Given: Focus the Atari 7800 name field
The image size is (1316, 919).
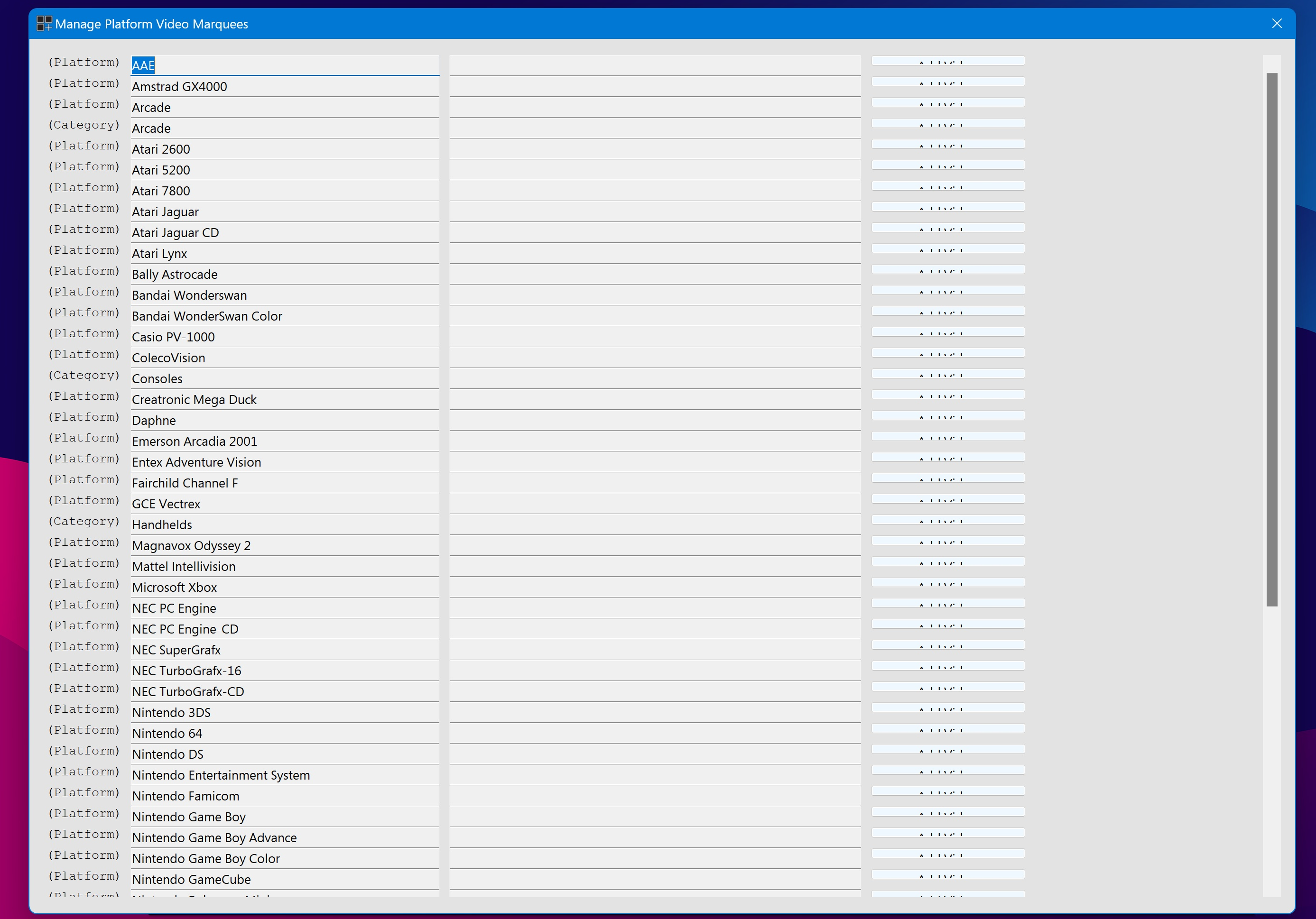Looking at the screenshot, I should tap(285, 191).
